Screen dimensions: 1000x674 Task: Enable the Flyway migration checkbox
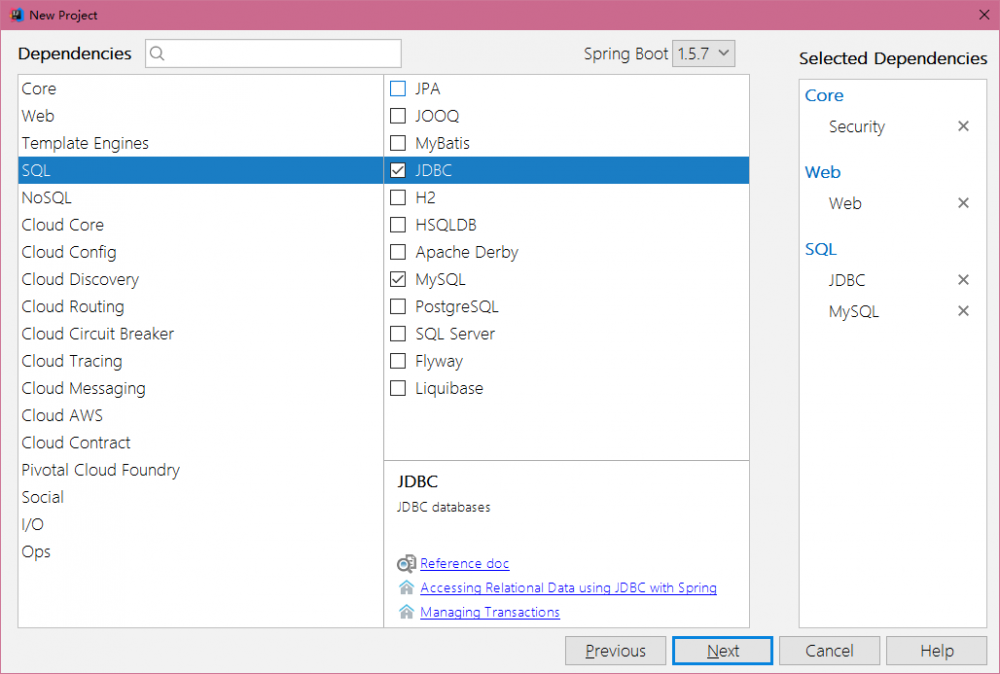pos(397,361)
